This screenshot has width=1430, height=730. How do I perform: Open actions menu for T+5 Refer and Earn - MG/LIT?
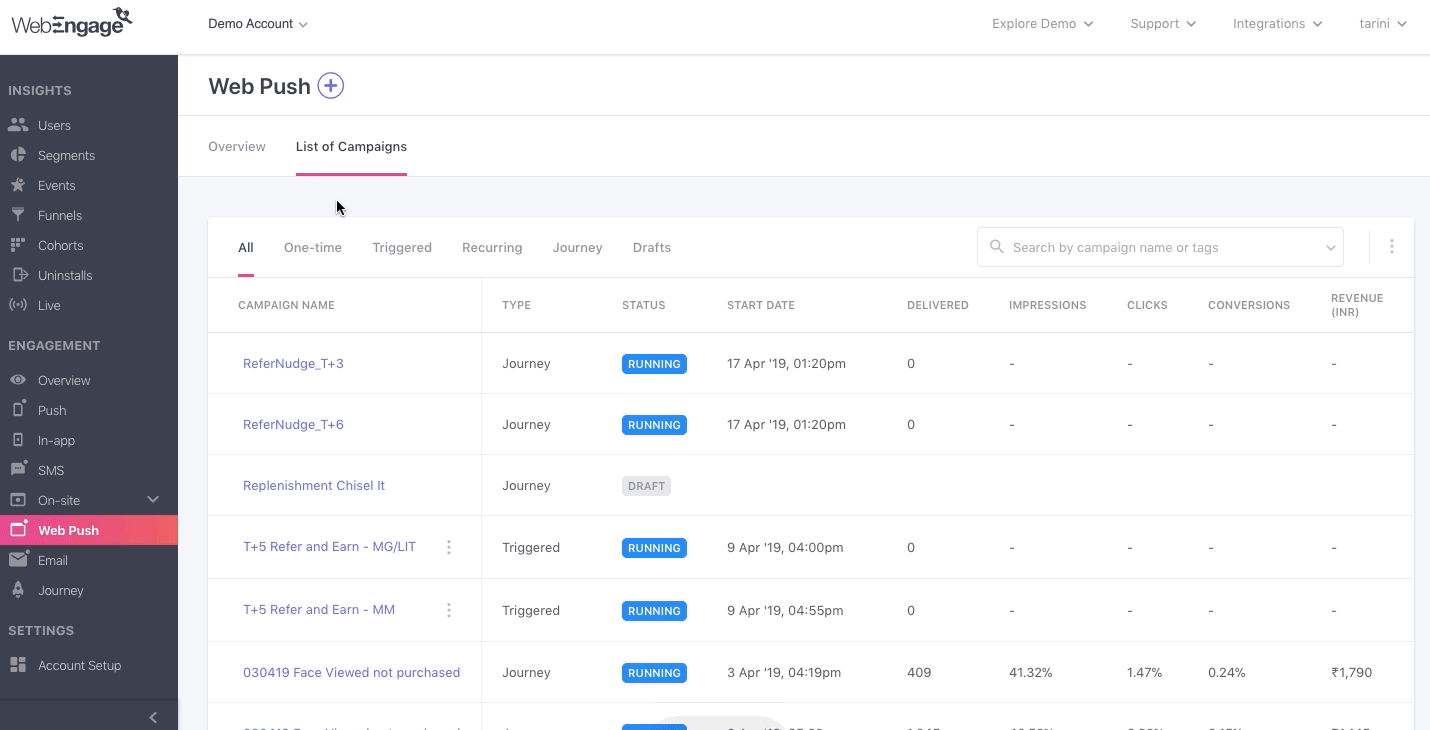tap(449, 547)
